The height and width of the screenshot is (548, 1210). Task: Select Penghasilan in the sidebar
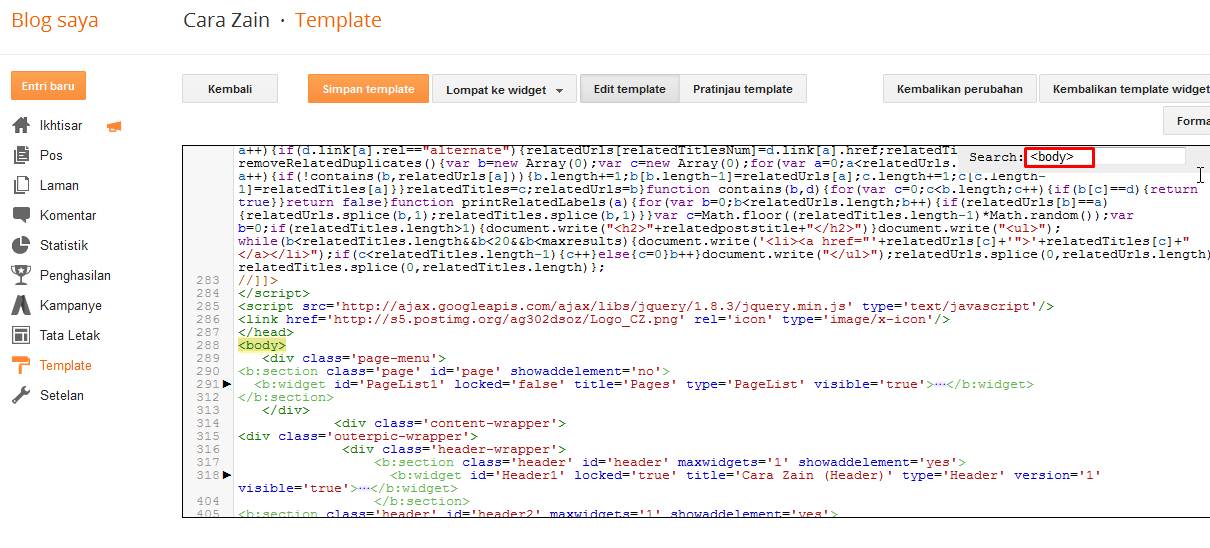[75, 276]
